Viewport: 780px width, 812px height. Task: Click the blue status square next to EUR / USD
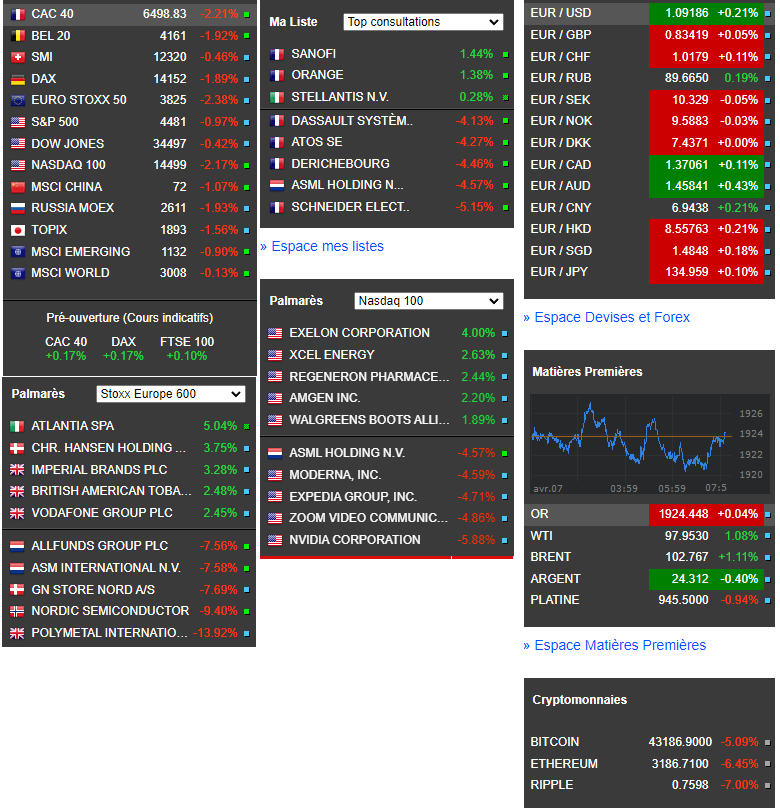(x=768, y=14)
